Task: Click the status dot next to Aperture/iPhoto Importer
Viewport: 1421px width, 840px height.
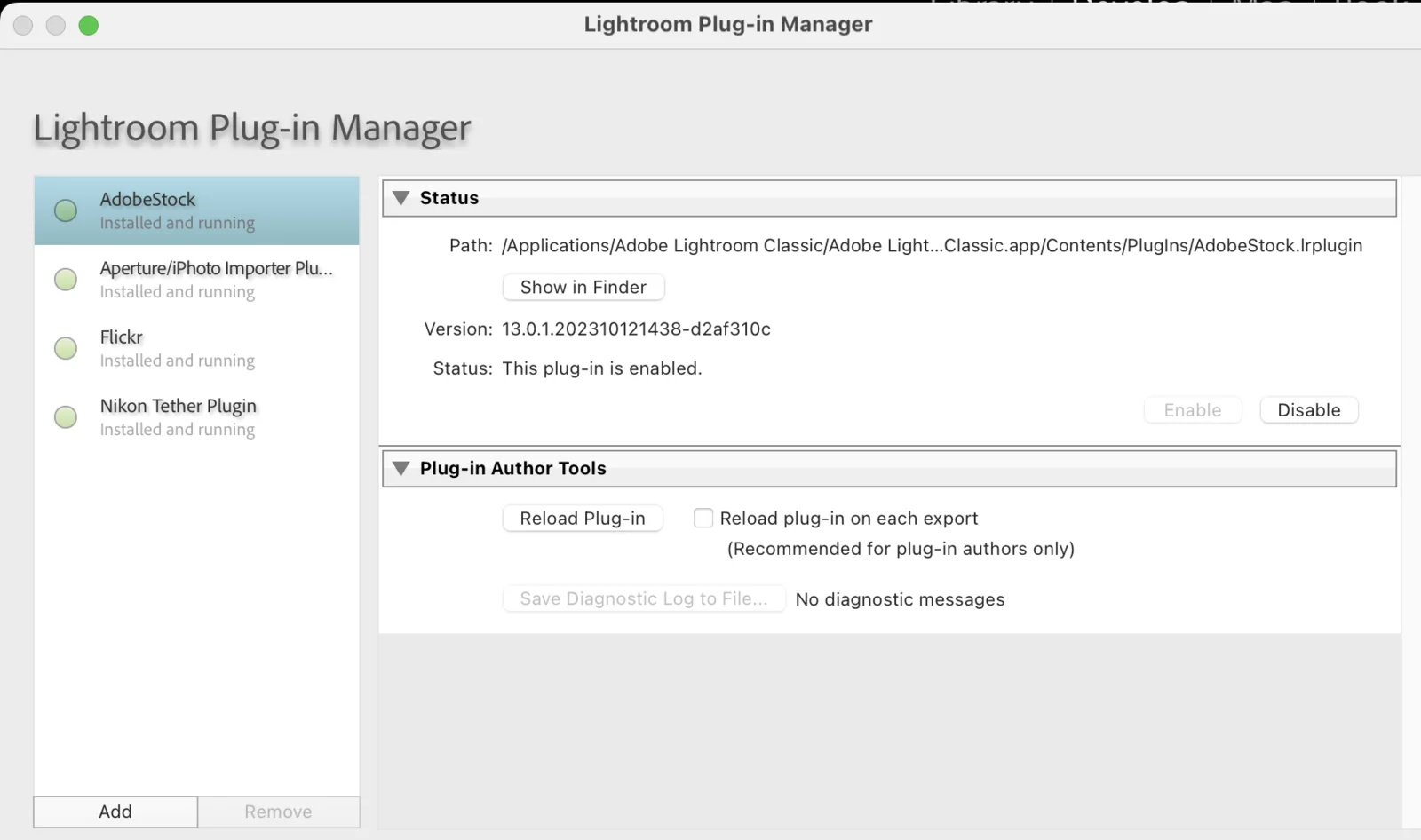Action: [x=66, y=280]
